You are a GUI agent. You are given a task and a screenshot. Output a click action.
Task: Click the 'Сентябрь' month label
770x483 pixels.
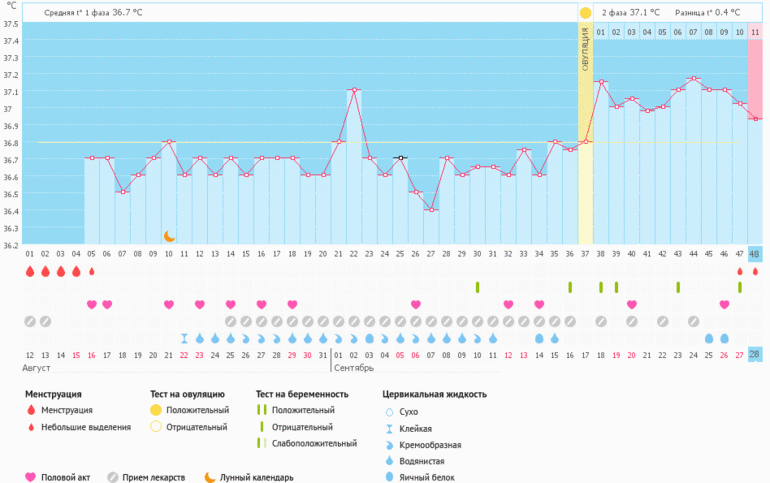(354, 368)
